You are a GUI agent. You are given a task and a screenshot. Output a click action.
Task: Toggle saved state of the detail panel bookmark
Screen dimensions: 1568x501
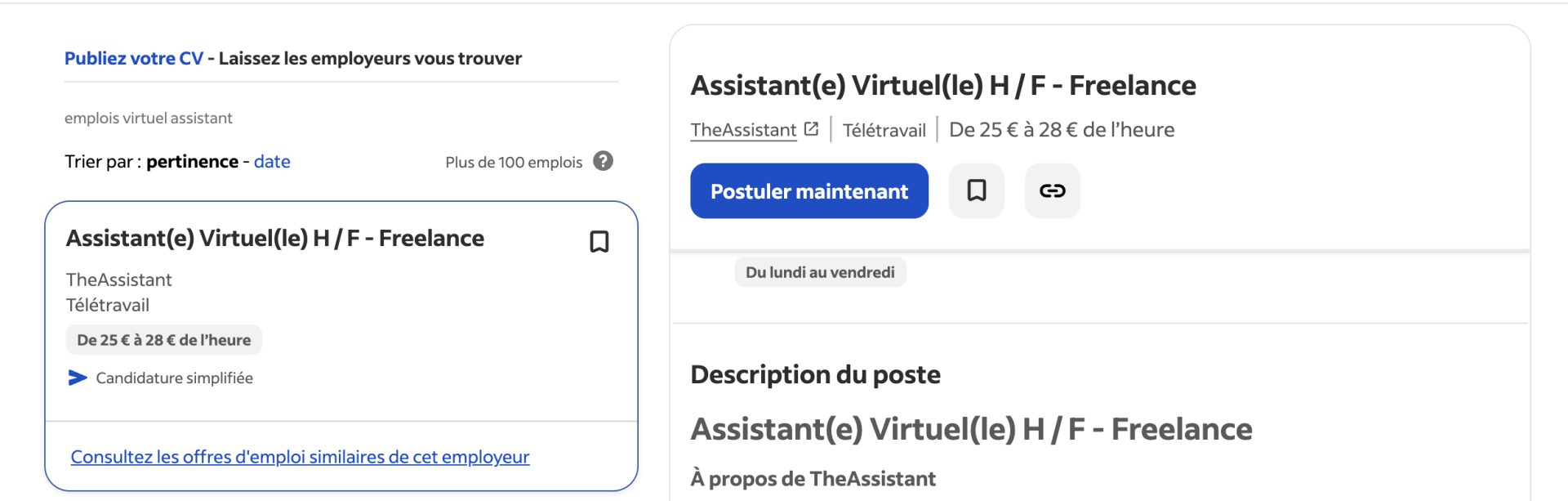tap(976, 190)
